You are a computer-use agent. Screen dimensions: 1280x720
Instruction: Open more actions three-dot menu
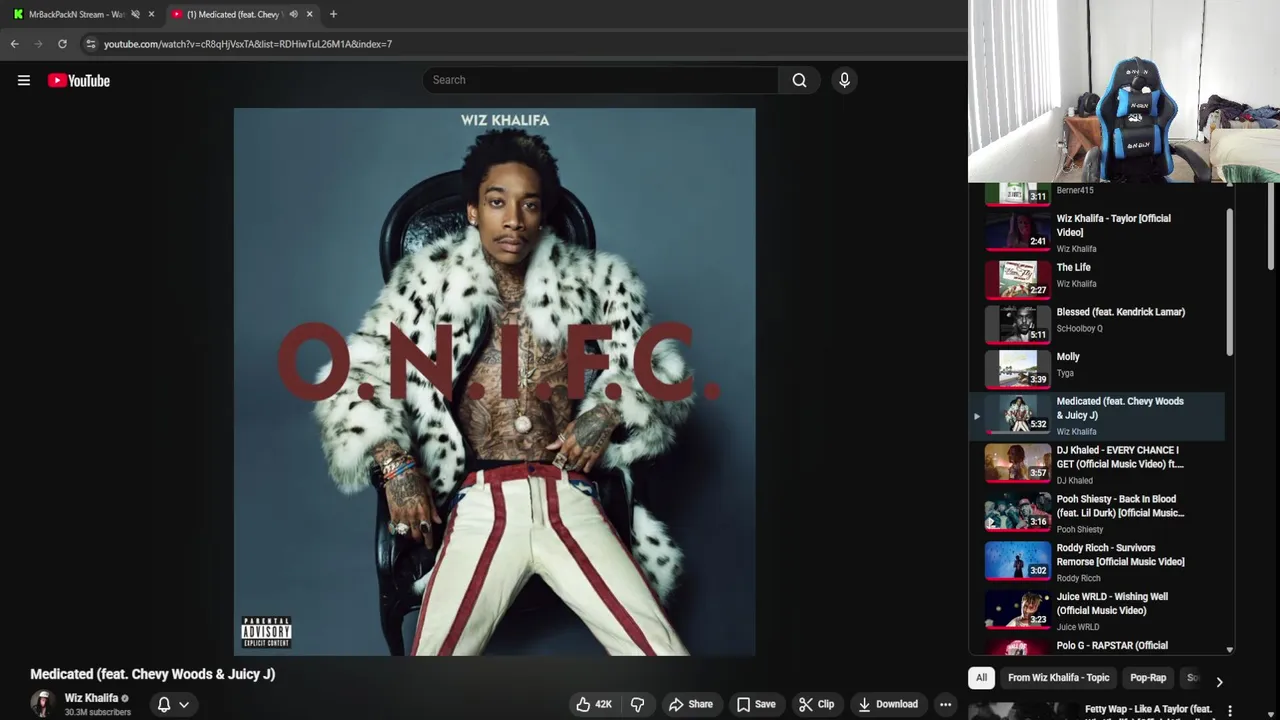pos(945,704)
